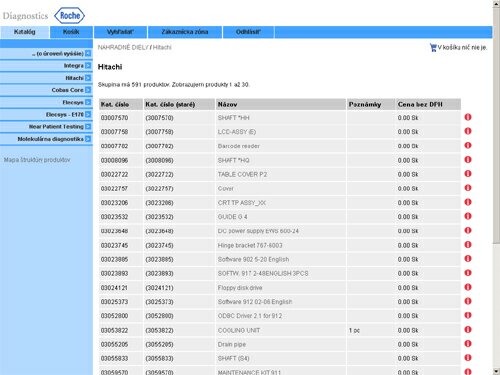The image size is (500, 375).
Task: Click Hitachi breadcrumb link
Action: point(162,47)
